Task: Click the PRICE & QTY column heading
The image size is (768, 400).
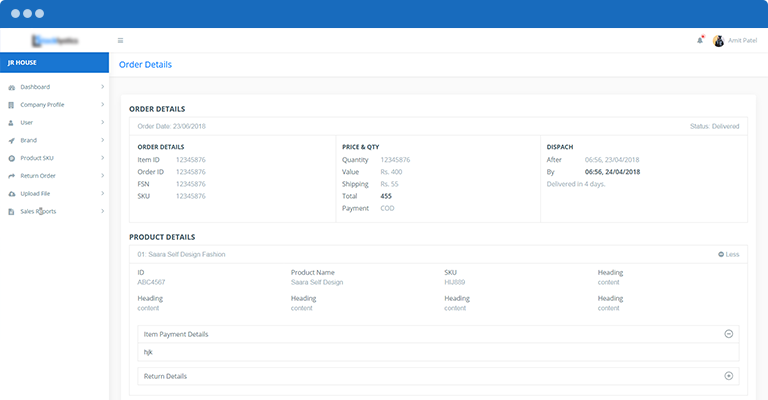Action: [x=360, y=147]
